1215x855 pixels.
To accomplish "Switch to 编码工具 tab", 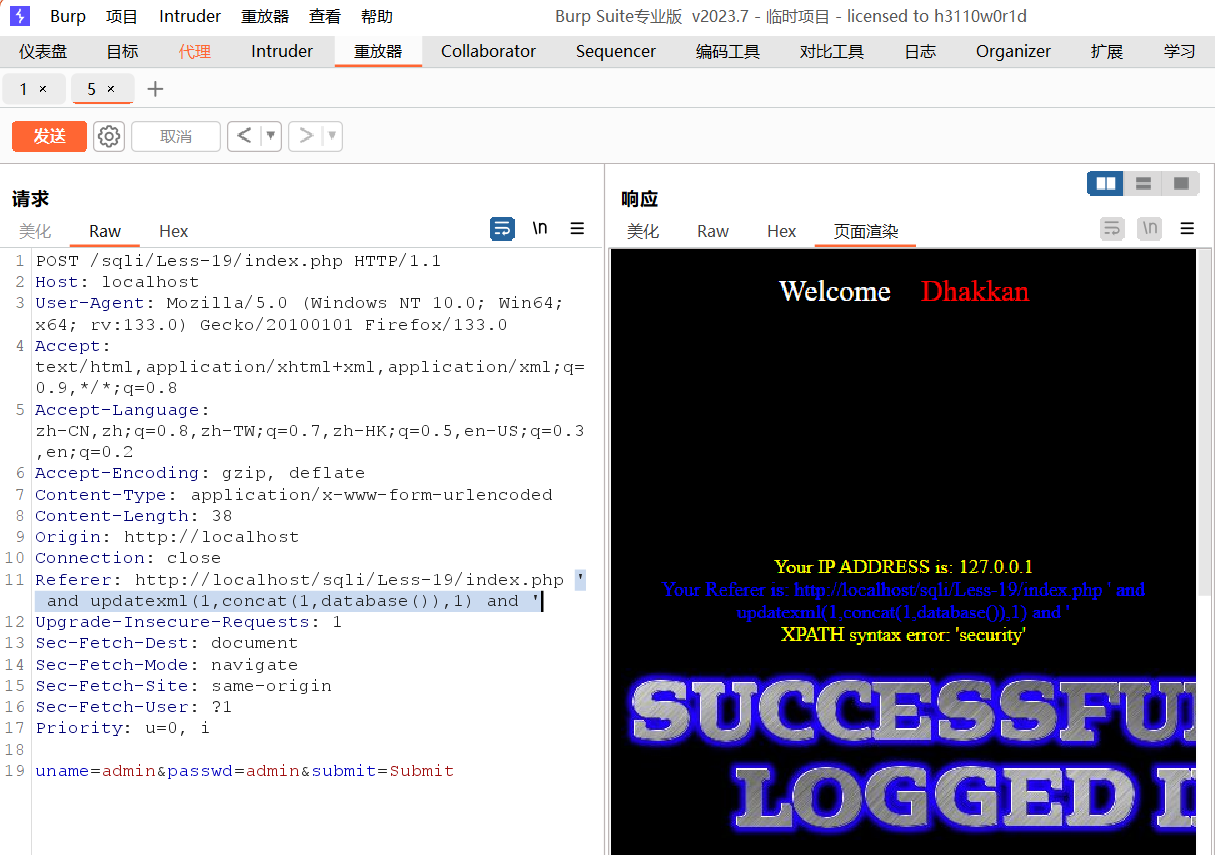I will point(728,51).
